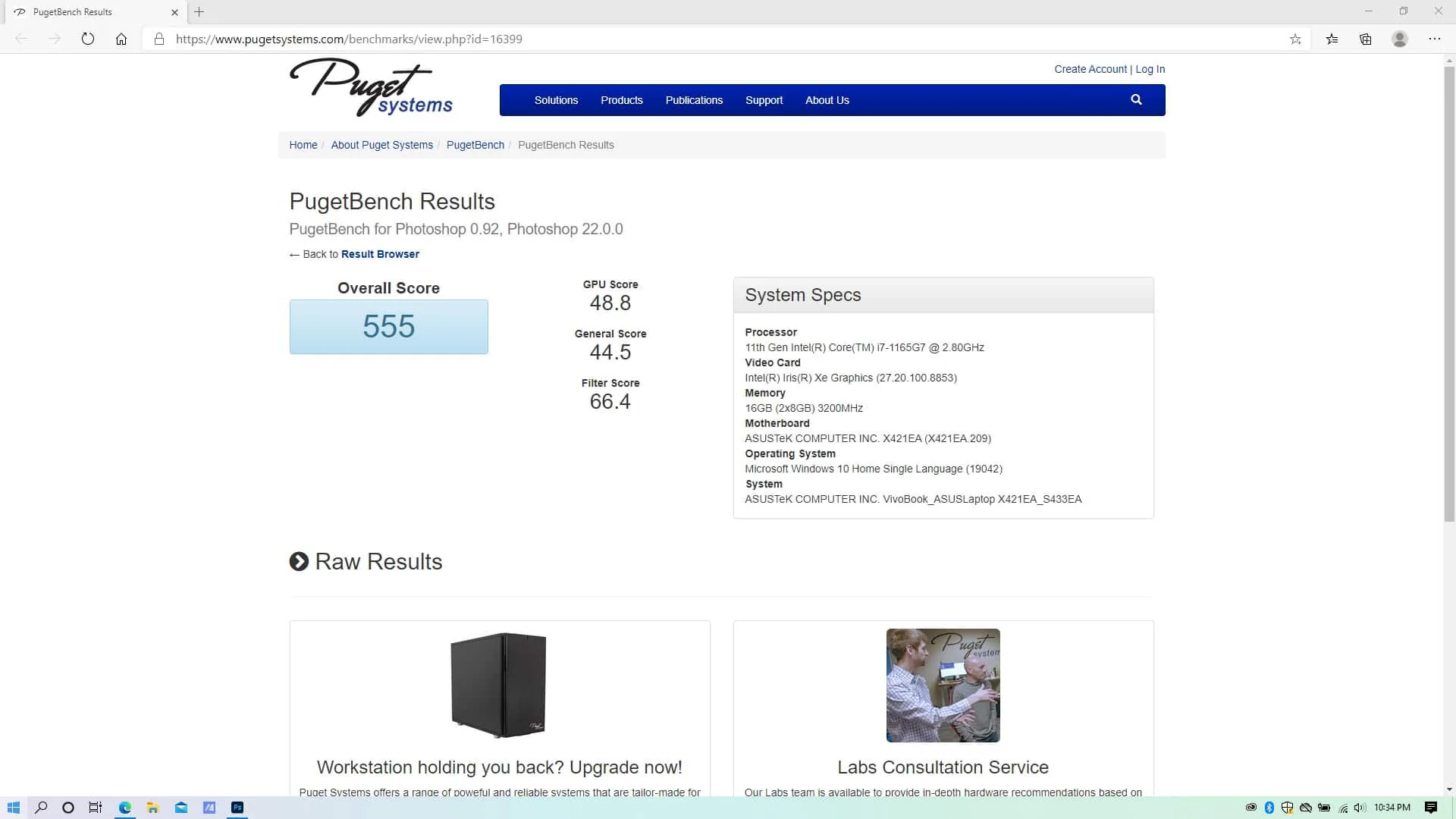Click the Labs Consultation Service photo
This screenshot has width=1456, height=819.
coord(943,686)
